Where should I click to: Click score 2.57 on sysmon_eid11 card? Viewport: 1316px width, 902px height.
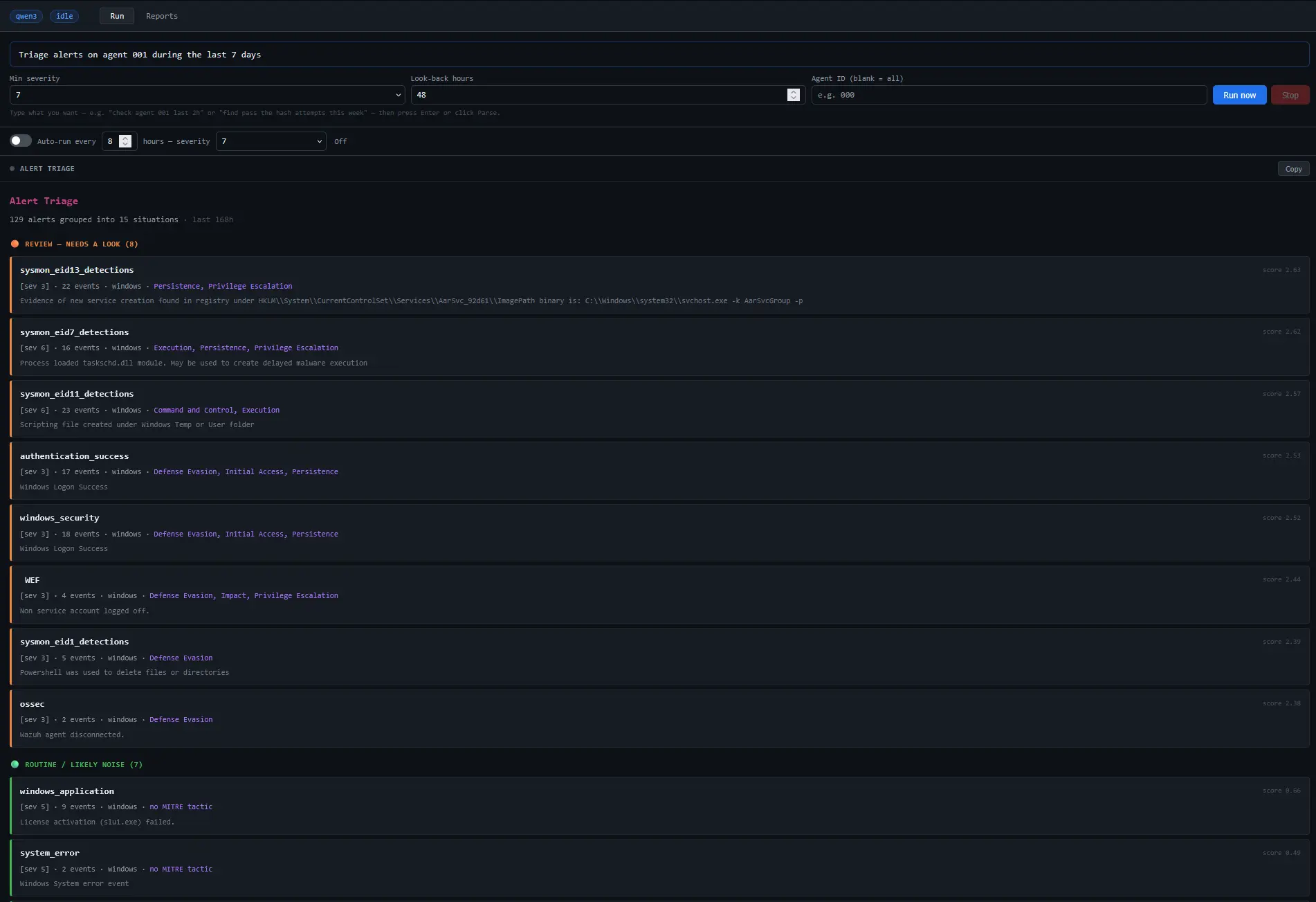(x=1281, y=394)
